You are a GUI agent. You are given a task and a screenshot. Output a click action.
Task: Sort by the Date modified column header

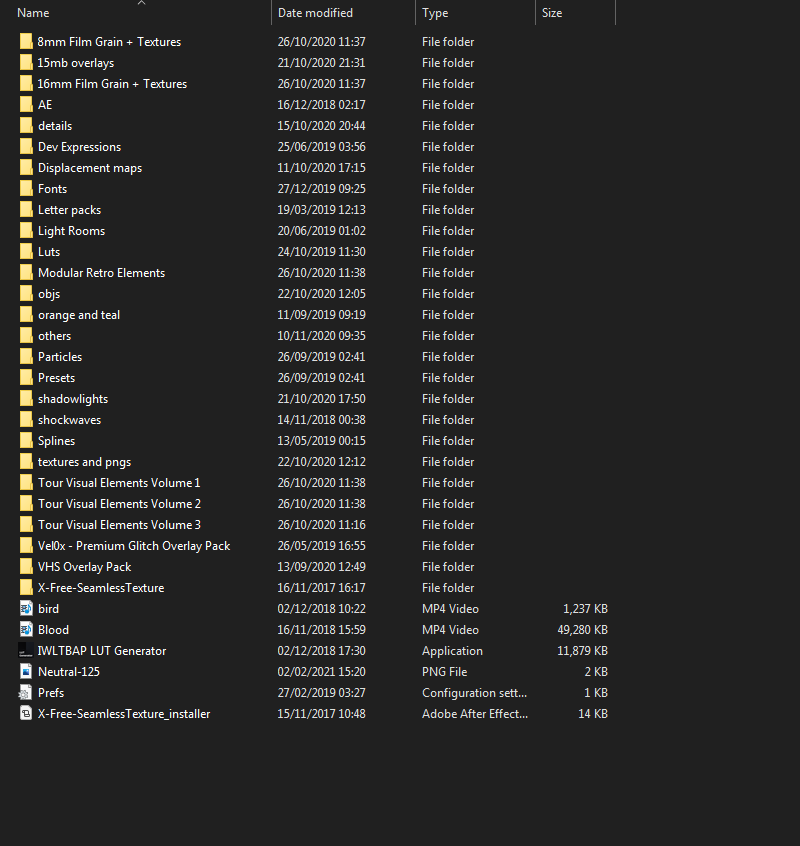tap(315, 13)
